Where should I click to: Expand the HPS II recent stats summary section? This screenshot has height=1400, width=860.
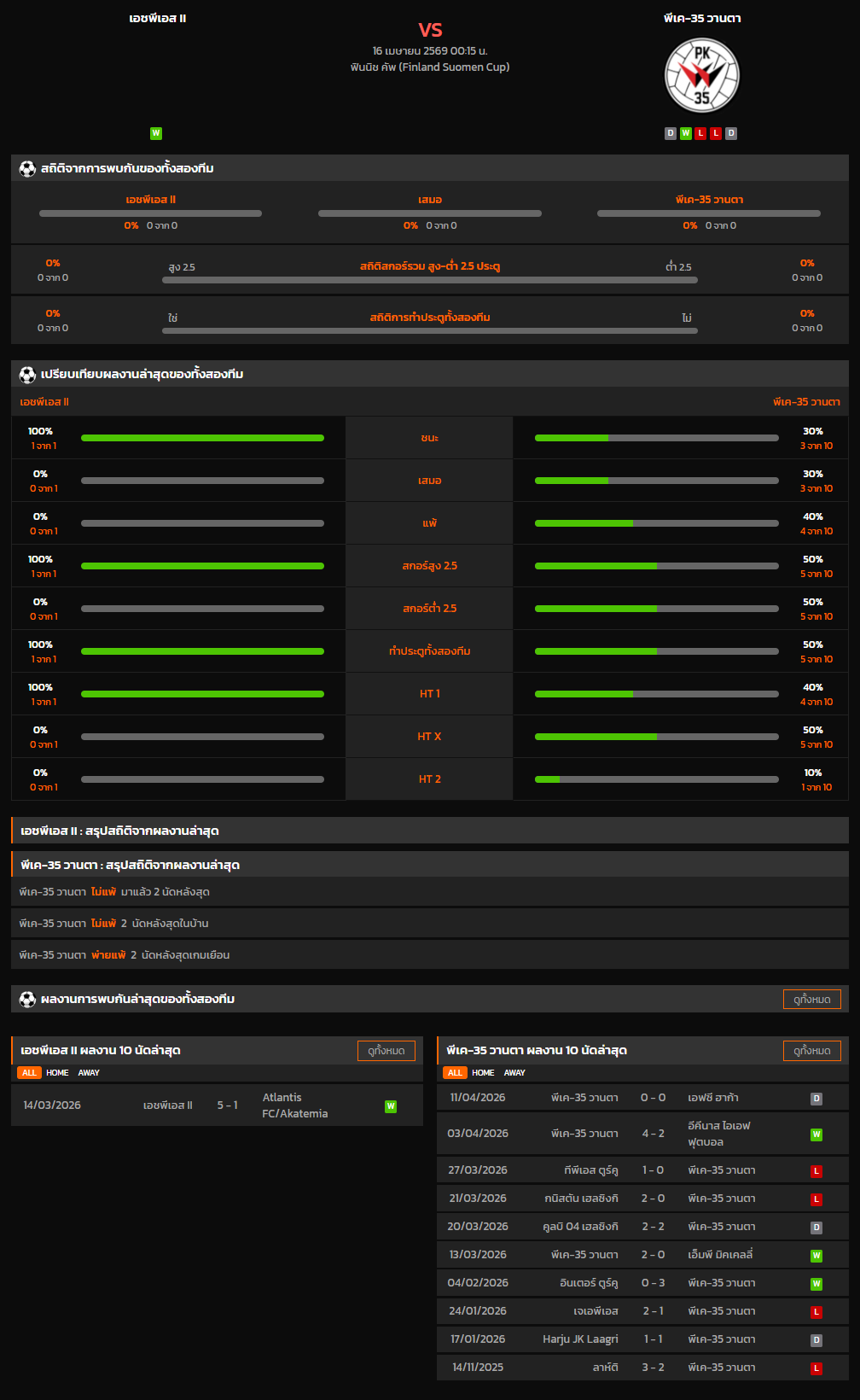click(430, 831)
